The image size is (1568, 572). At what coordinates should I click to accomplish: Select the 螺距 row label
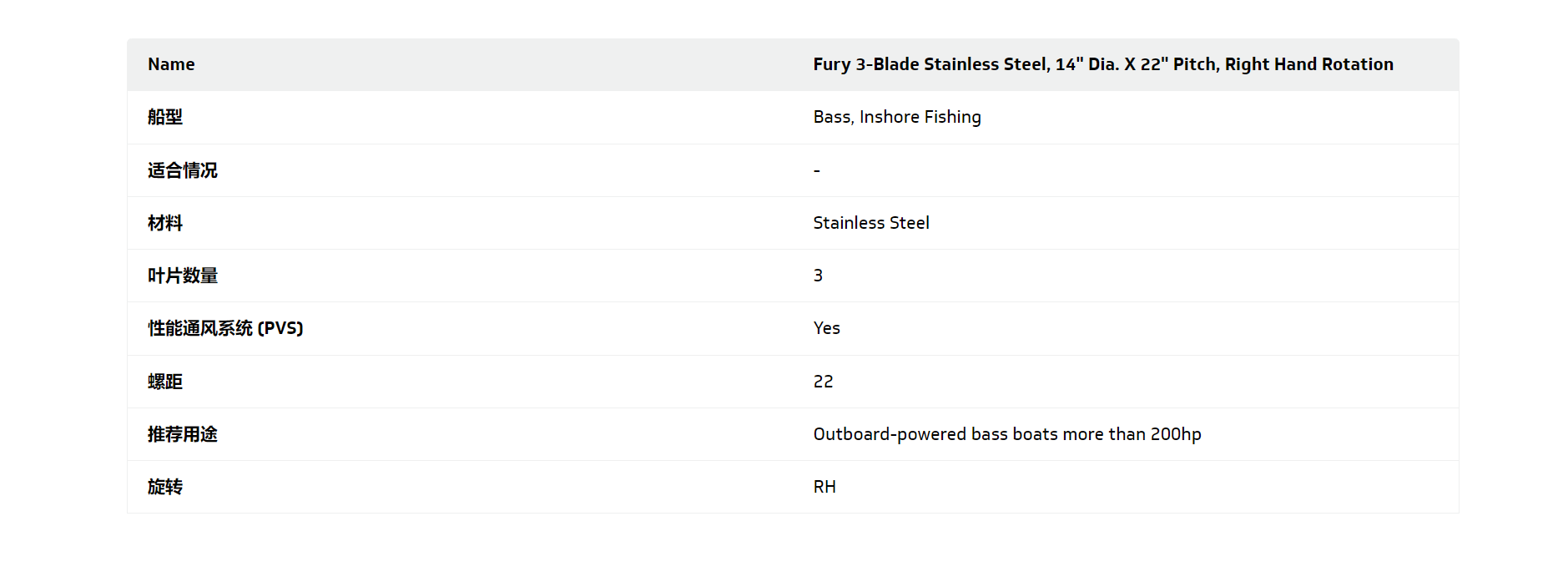click(165, 382)
